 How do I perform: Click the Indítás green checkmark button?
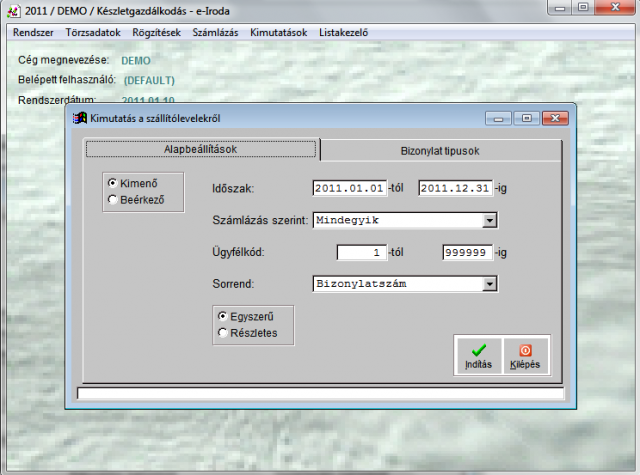coord(478,355)
